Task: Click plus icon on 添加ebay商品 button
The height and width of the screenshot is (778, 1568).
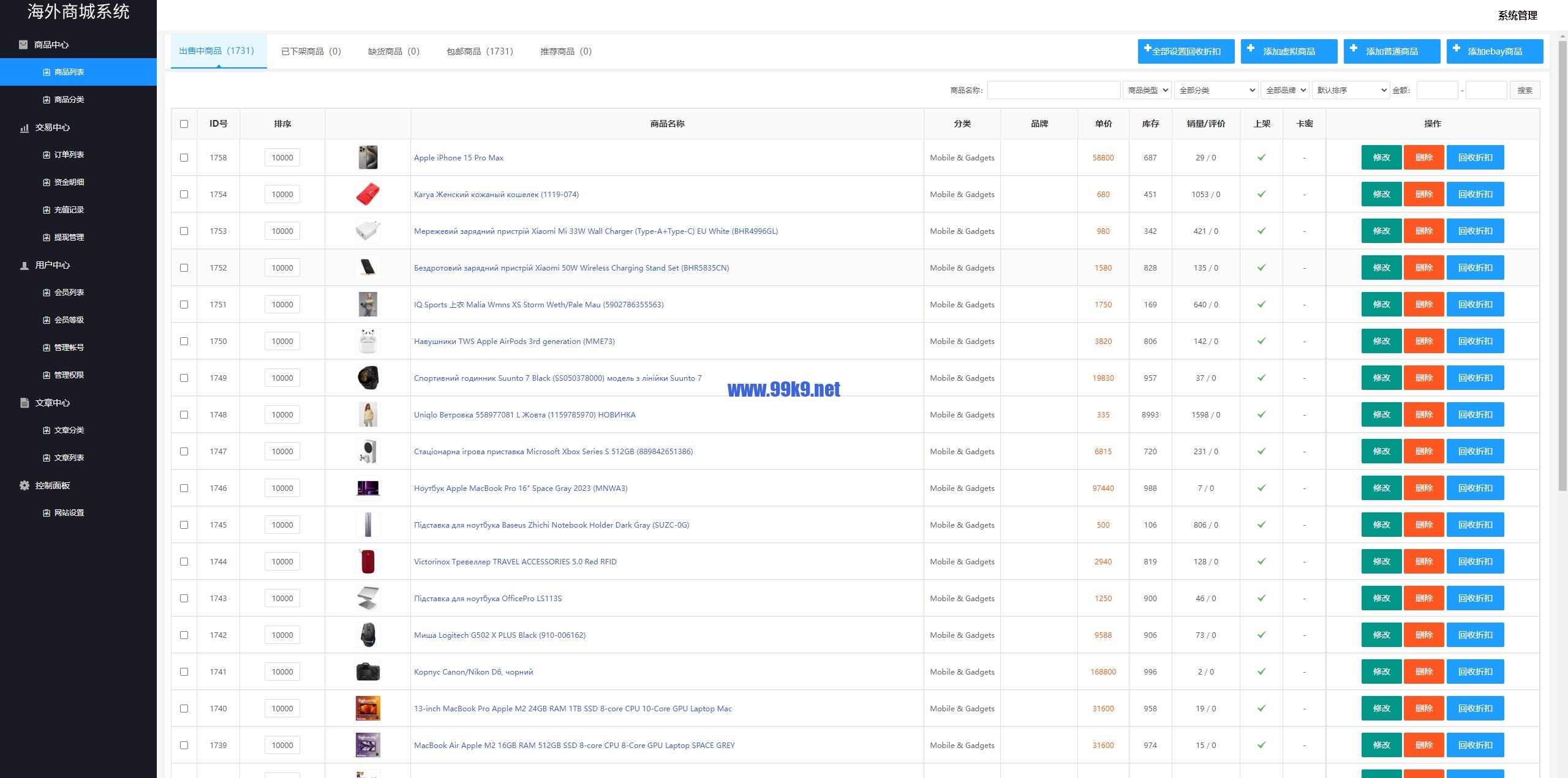Action: [x=1457, y=48]
